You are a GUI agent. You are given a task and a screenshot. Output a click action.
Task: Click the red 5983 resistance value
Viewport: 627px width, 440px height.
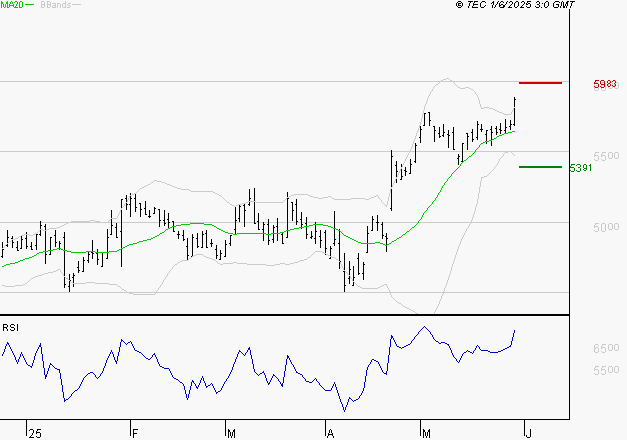(x=604, y=85)
